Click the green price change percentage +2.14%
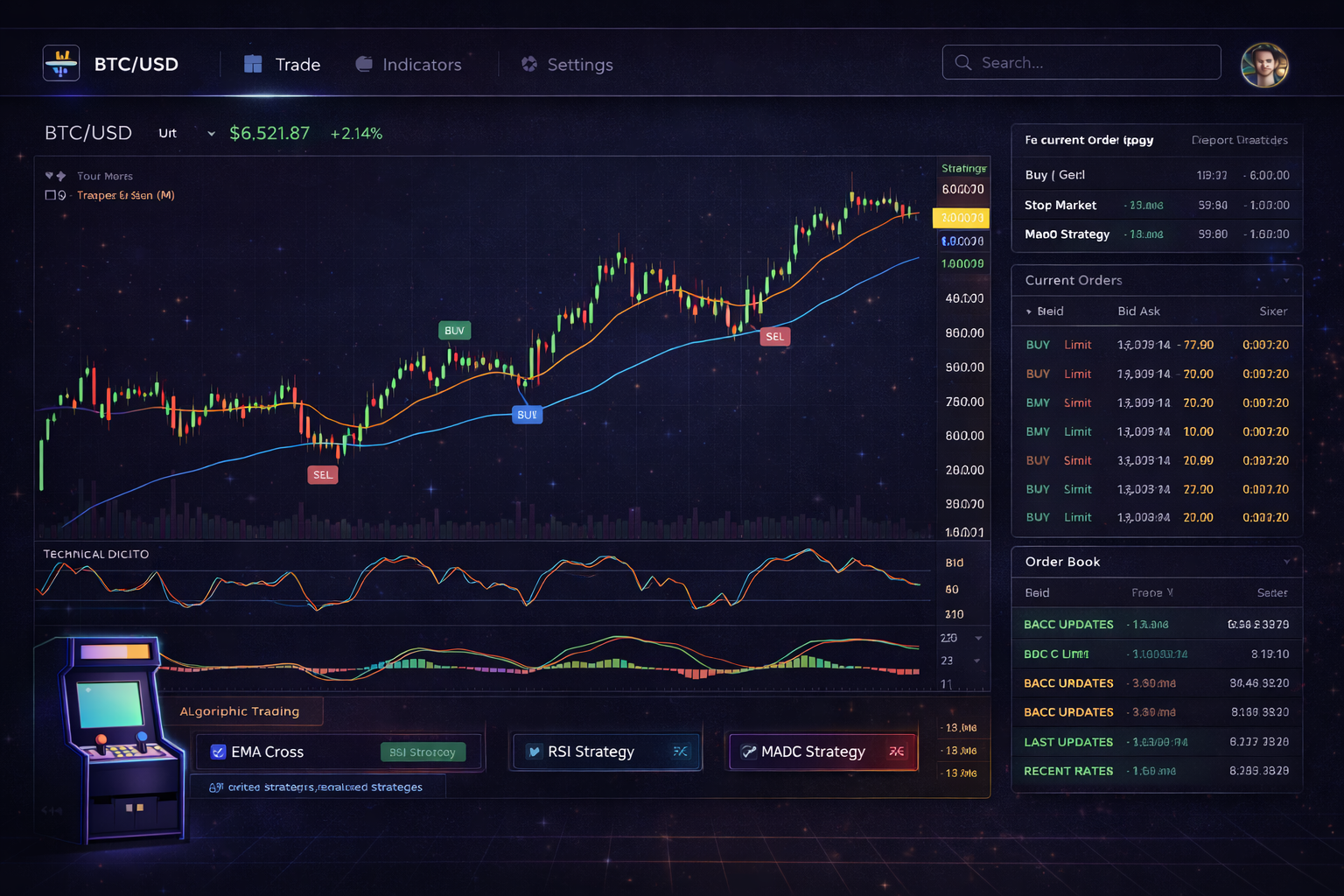Image resolution: width=1344 pixels, height=896 pixels. click(x=355, y=133)
